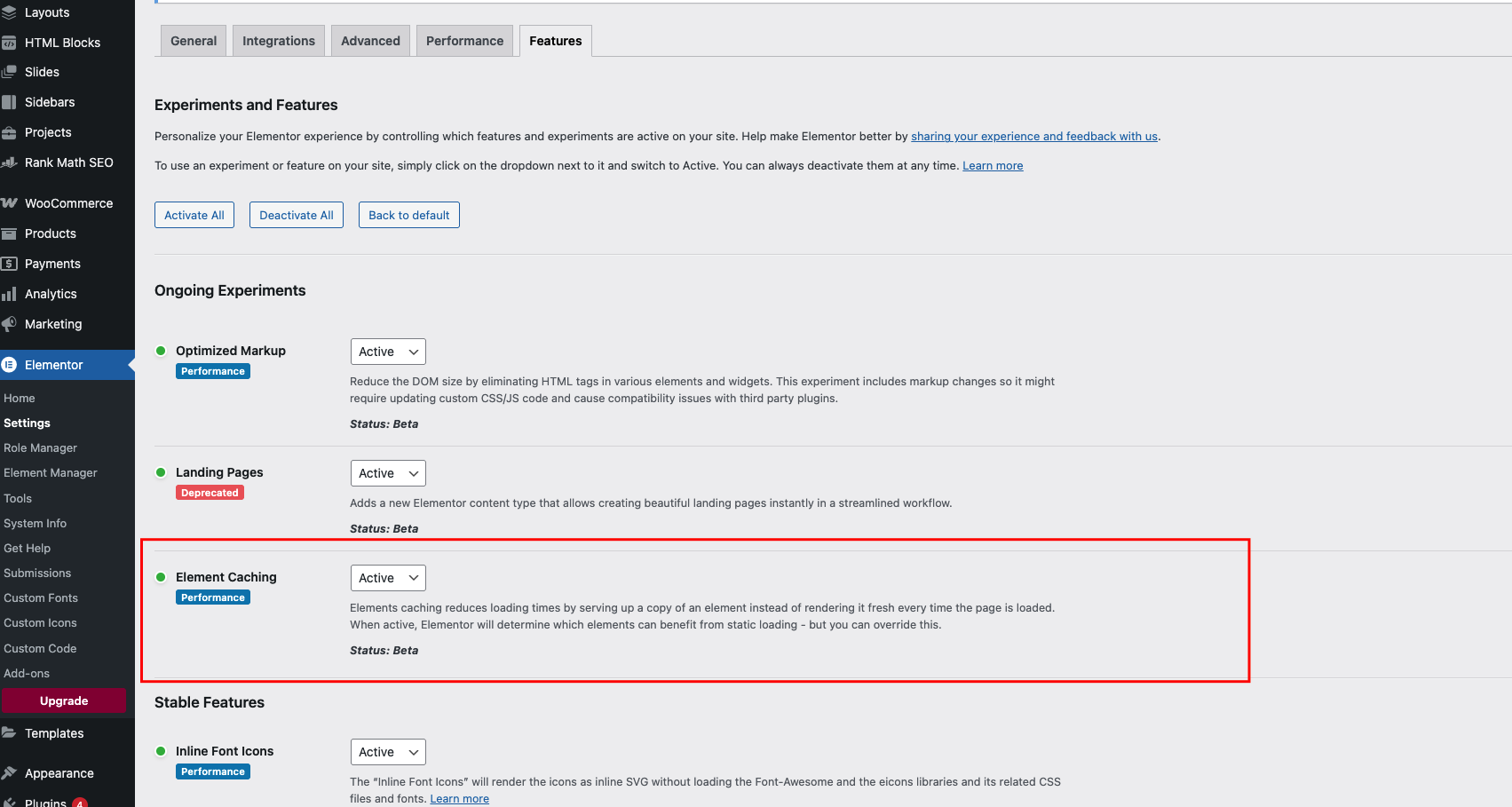
Task: Switch to the Advanced tab
Action: [370, 41]
